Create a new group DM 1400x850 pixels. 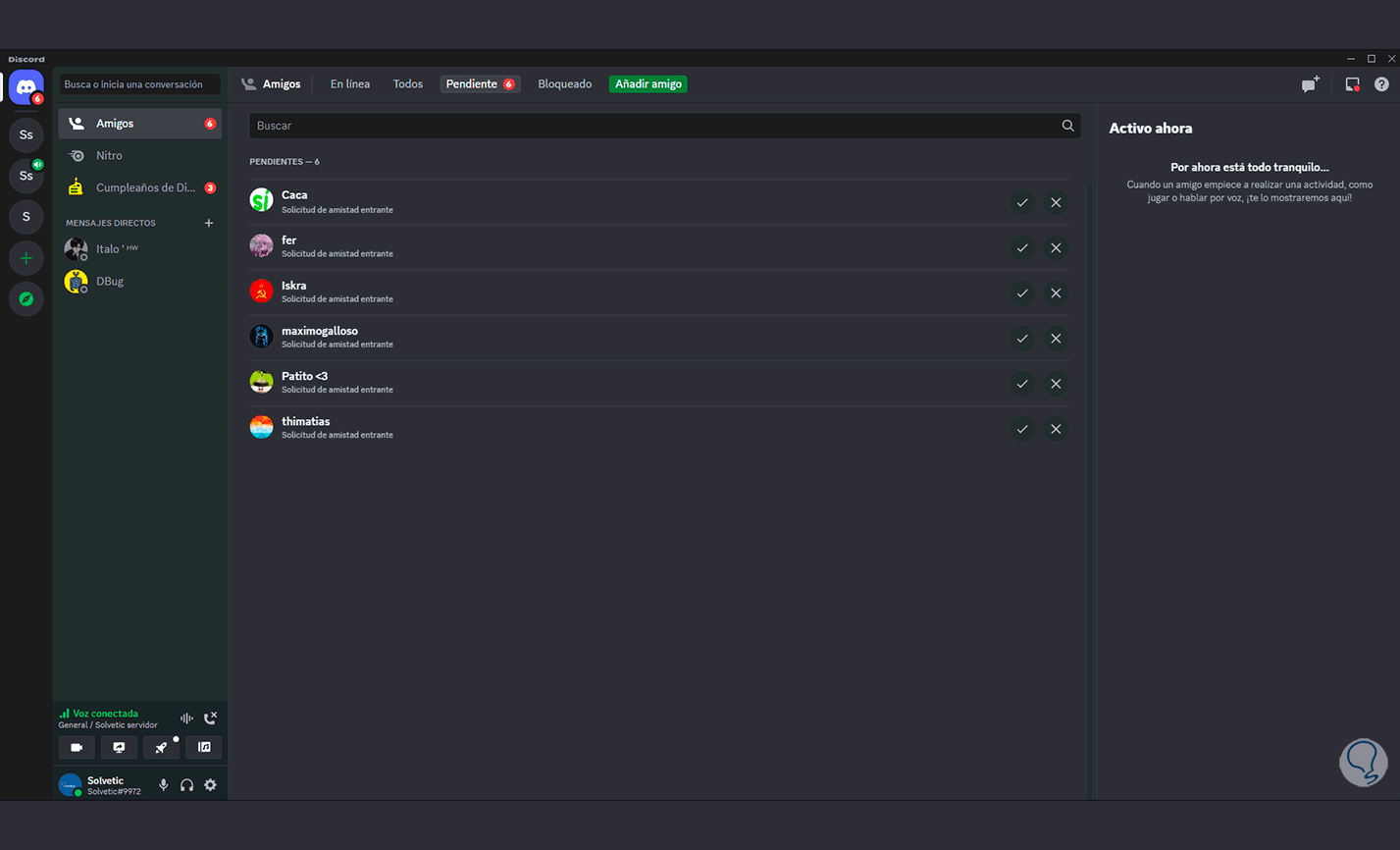1310,85
